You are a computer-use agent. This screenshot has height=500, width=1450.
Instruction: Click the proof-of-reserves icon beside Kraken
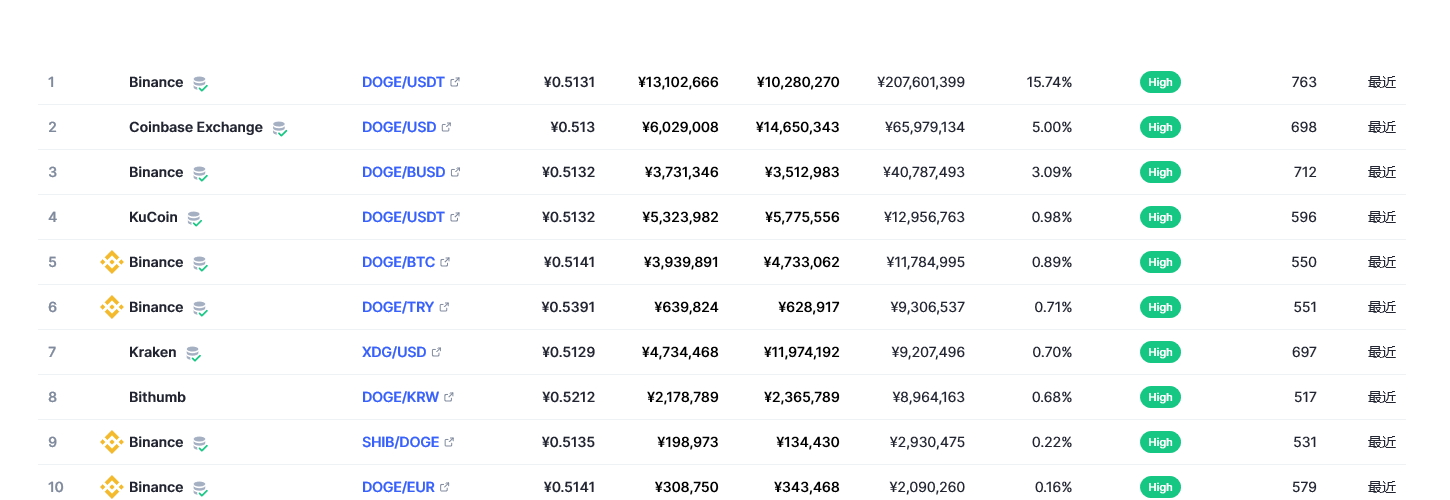point(193,353)
